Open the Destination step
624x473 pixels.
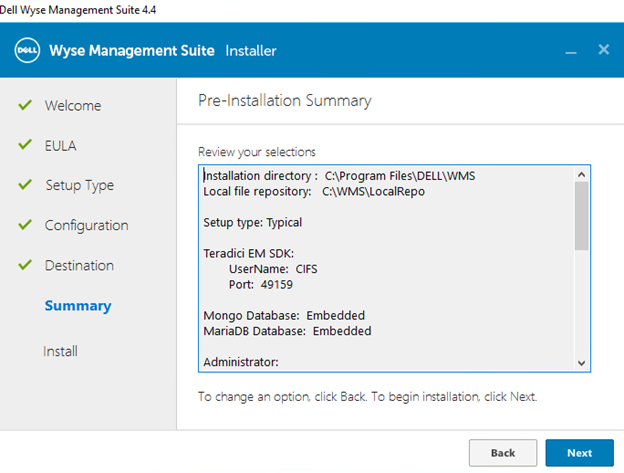79,266
